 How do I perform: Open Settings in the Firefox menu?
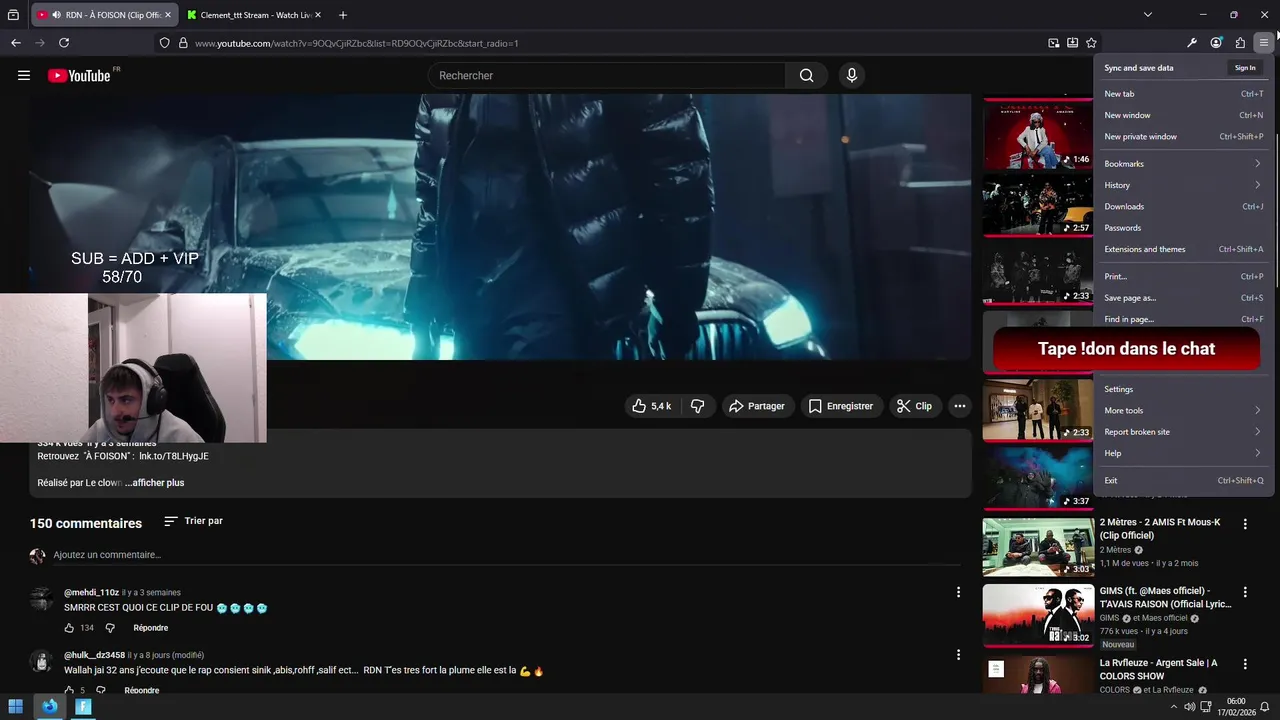[1183, 389]
